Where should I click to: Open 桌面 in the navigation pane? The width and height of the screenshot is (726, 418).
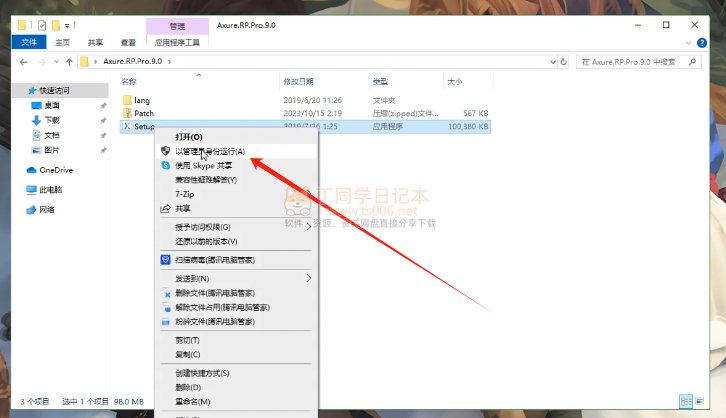51,105
